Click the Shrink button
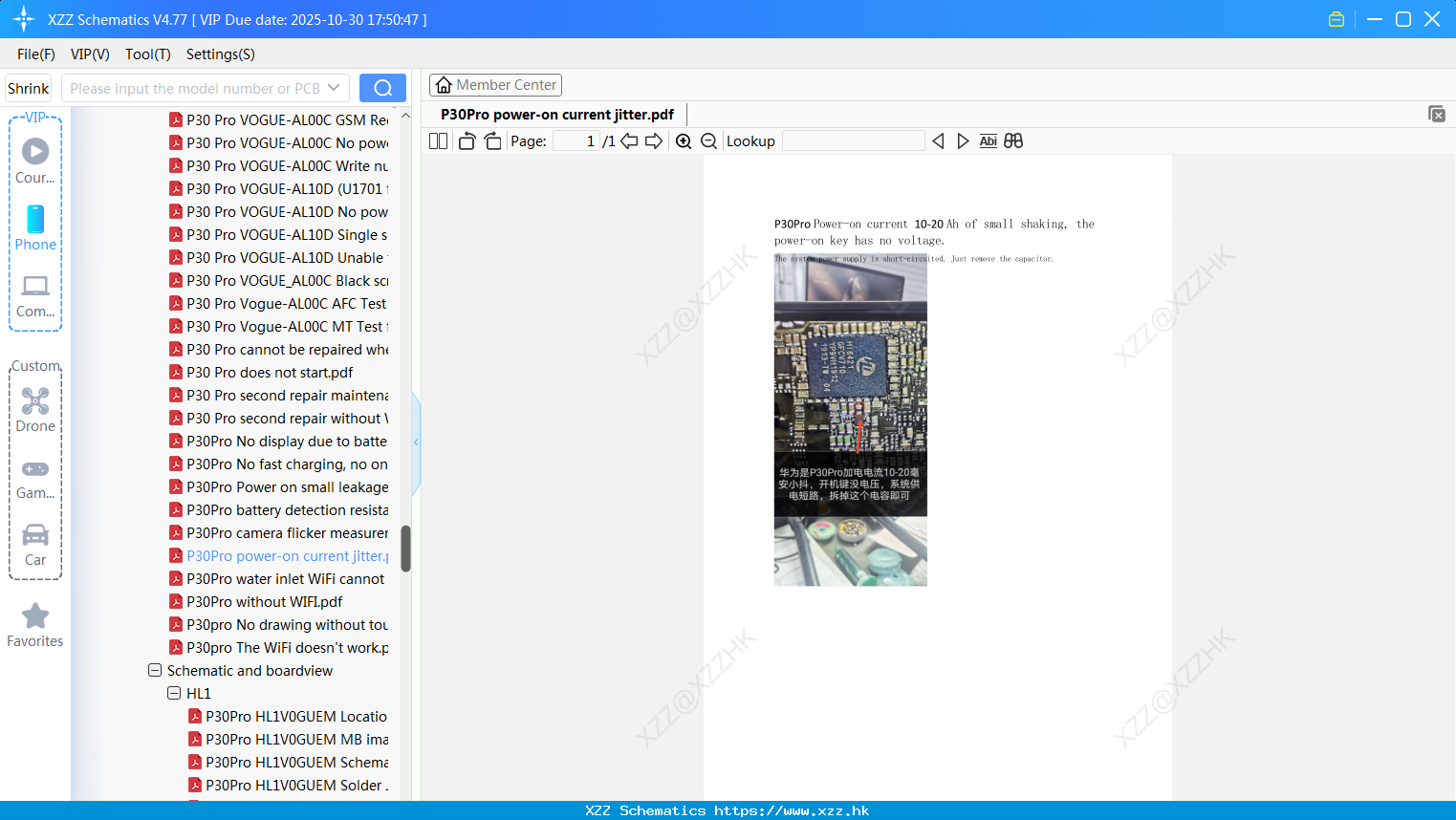This screenshot has height=820, width=1456. [x=28, y=88]
